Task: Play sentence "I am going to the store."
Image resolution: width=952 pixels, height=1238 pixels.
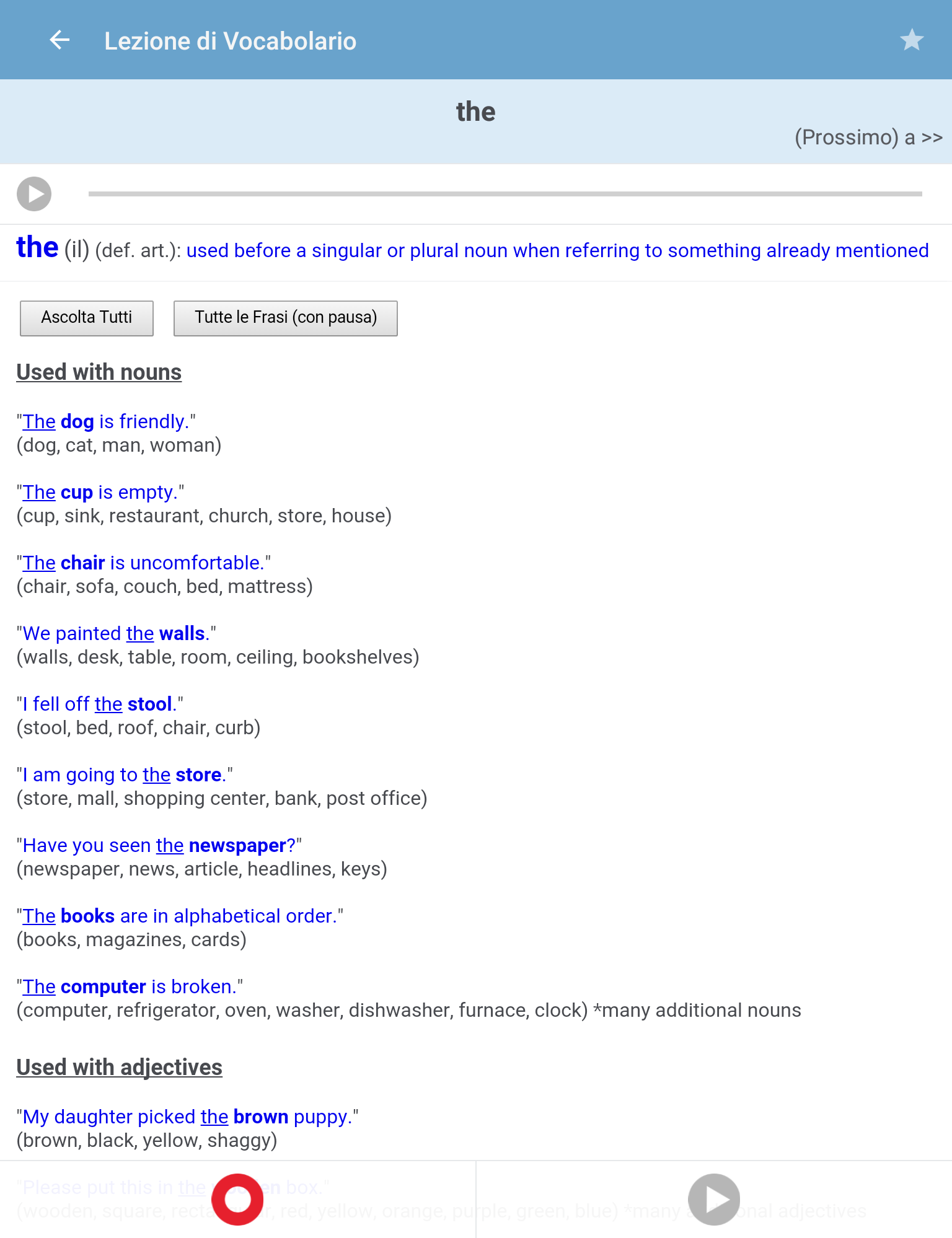Action: tap(125, 775)
